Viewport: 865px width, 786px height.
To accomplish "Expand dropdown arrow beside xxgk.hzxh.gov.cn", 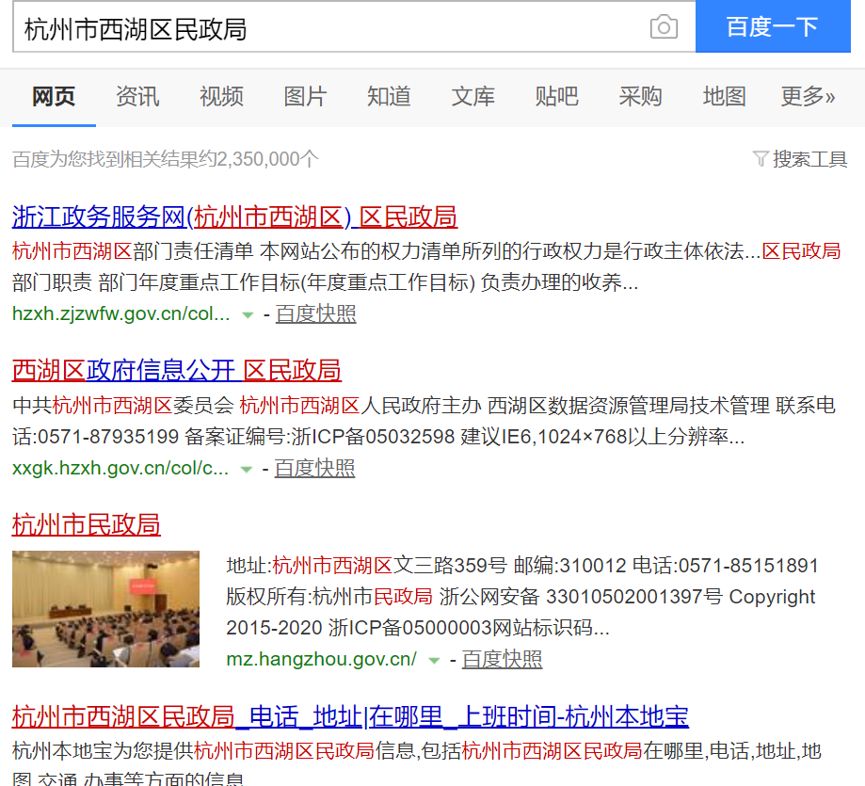I will click(246, 469).
